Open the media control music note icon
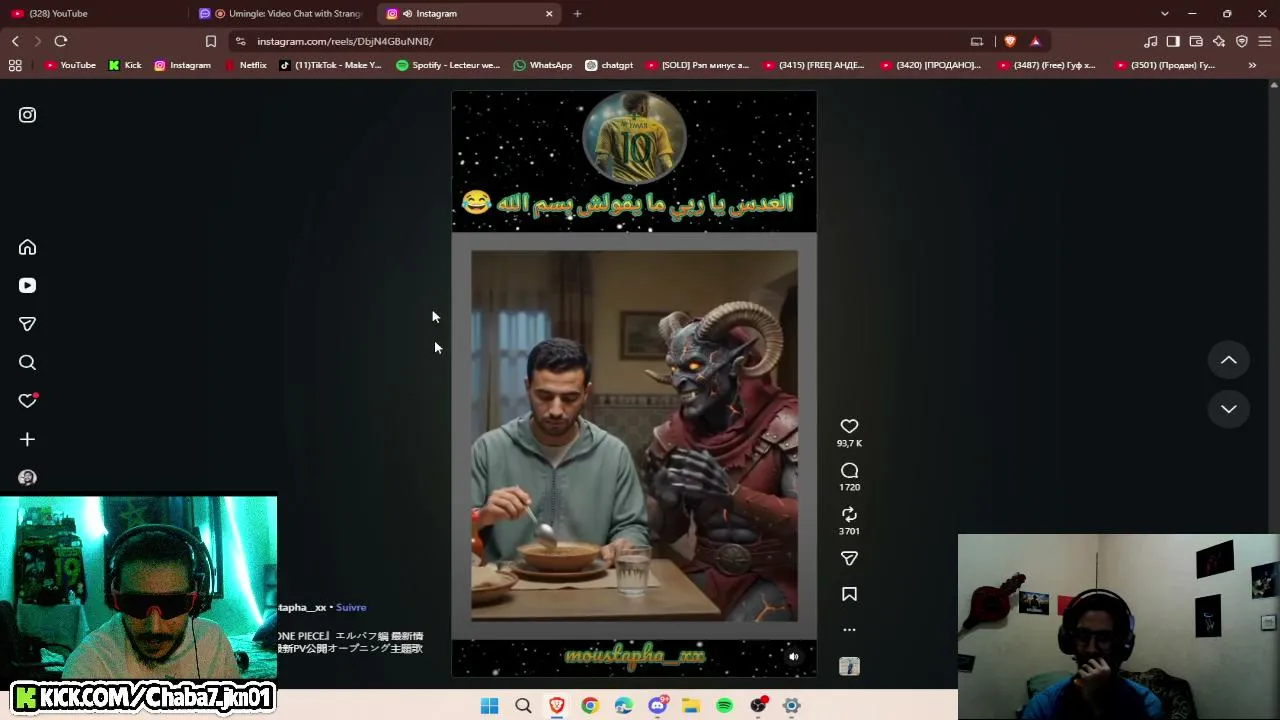The image size is (1280, 720). click(x=1151, y=41)
